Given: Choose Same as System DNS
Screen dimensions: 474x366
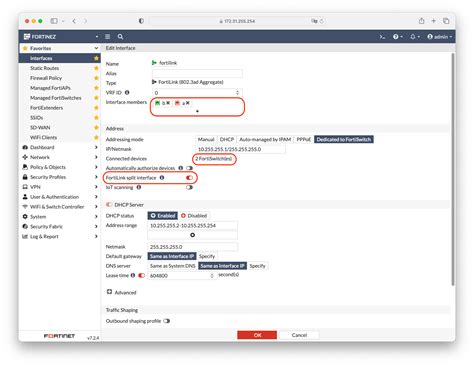Looking at the screenshot, I should [x=172, y=266].
